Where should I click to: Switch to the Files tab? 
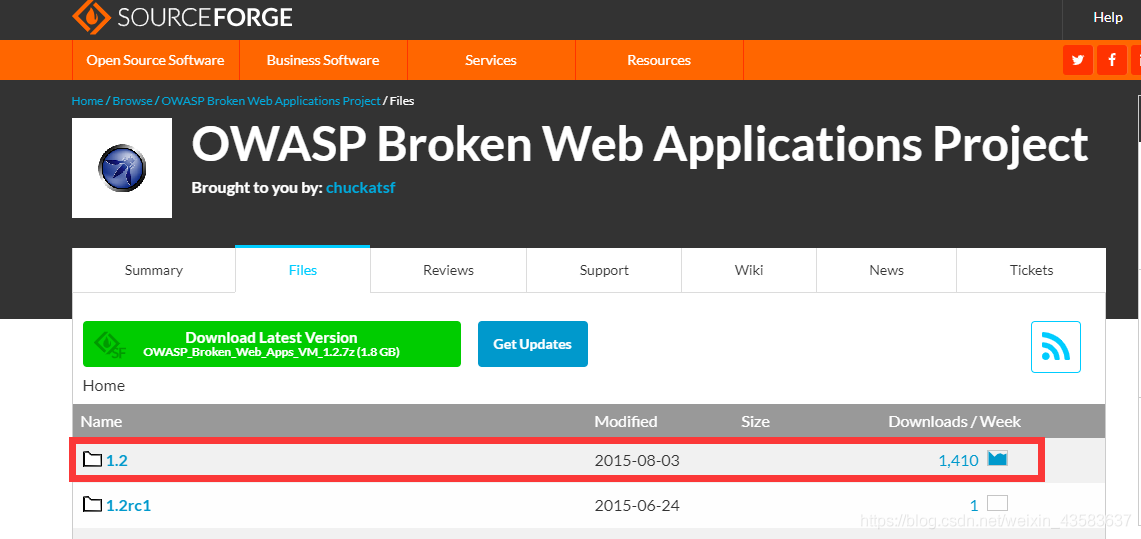pos(303,270)
